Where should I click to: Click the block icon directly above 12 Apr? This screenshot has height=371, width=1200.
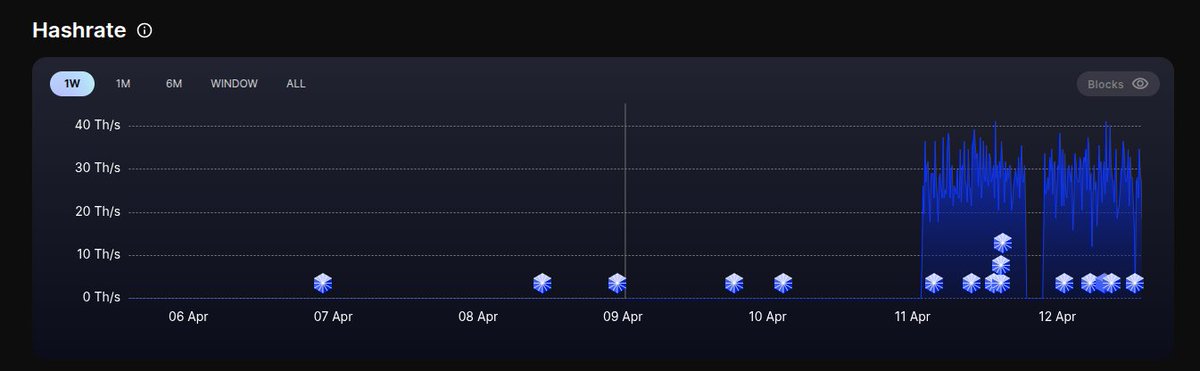(1064, 283)
